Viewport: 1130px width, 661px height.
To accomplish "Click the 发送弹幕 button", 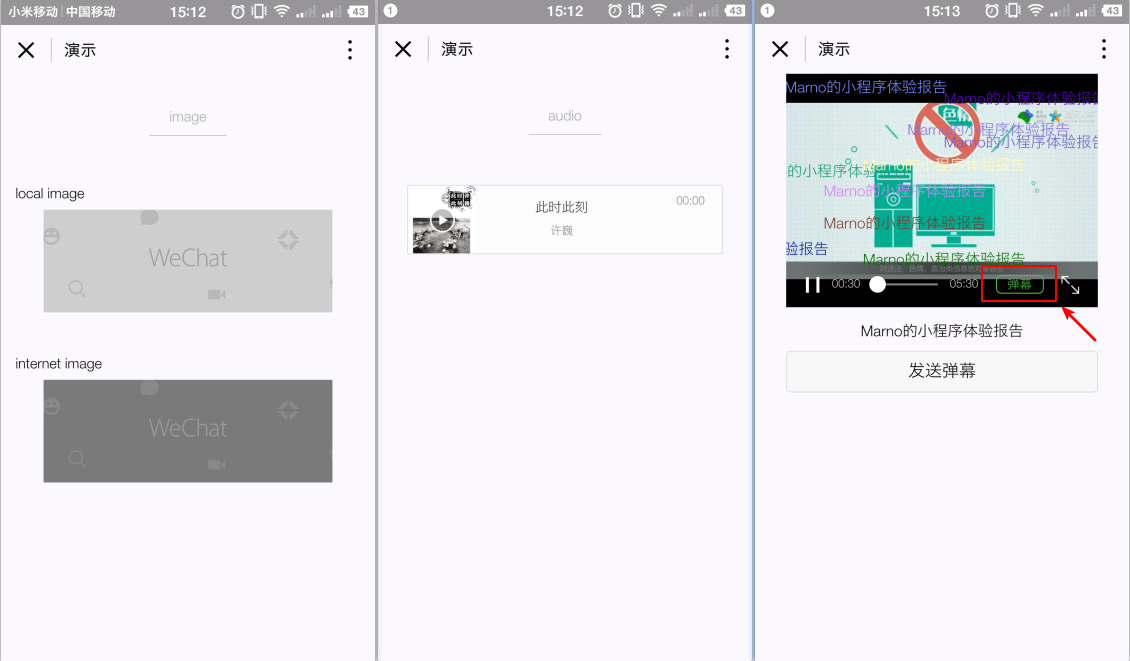I will (941, 371).
